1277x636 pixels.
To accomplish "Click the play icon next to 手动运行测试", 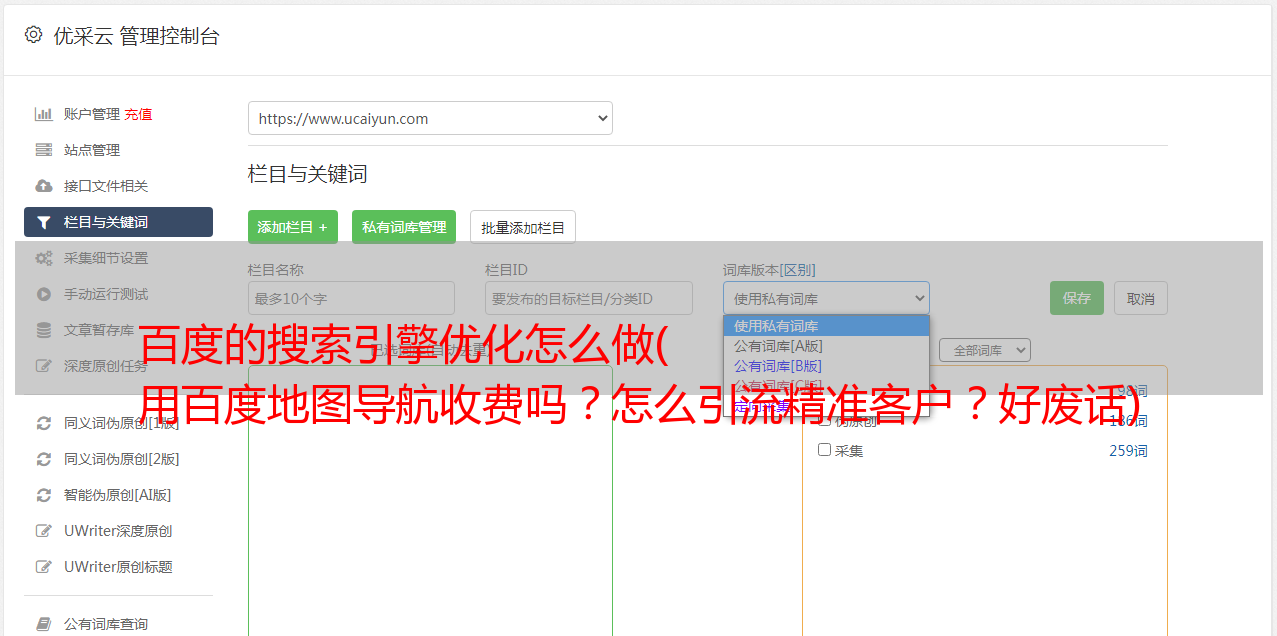I will pyautogui.click(x=43, y=294).
